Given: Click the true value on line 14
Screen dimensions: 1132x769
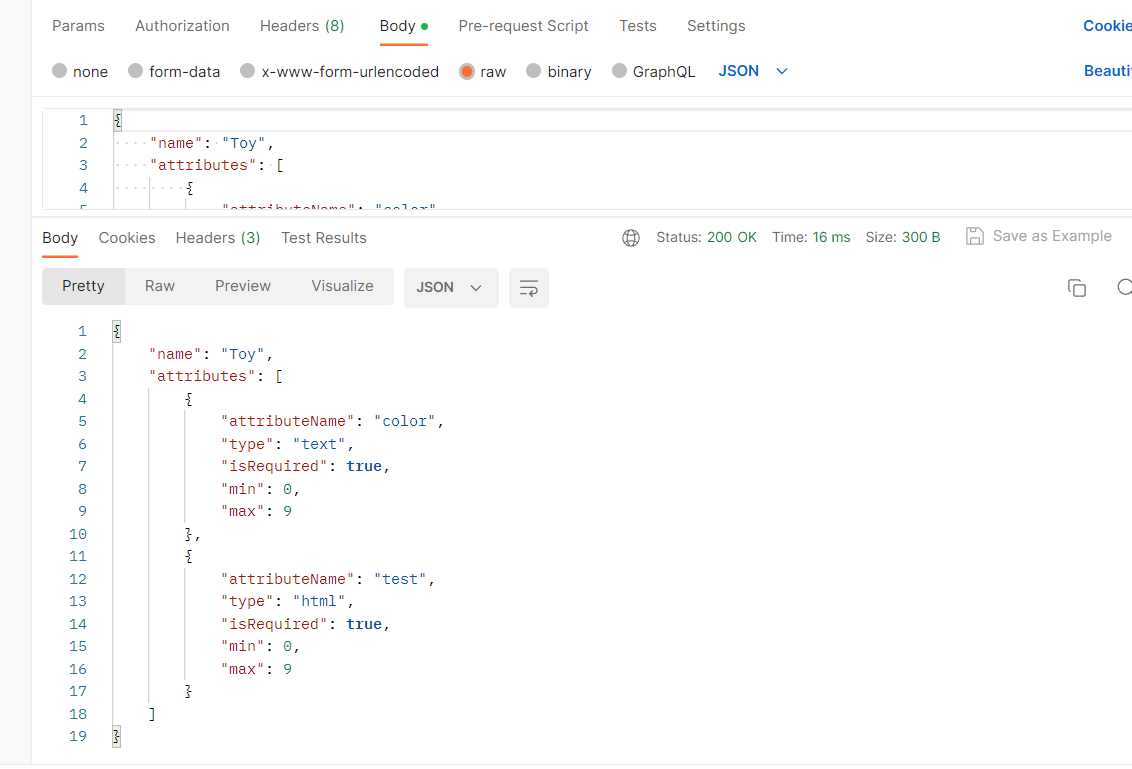Looking at the screenshot, I should click(x=364, y=624).
